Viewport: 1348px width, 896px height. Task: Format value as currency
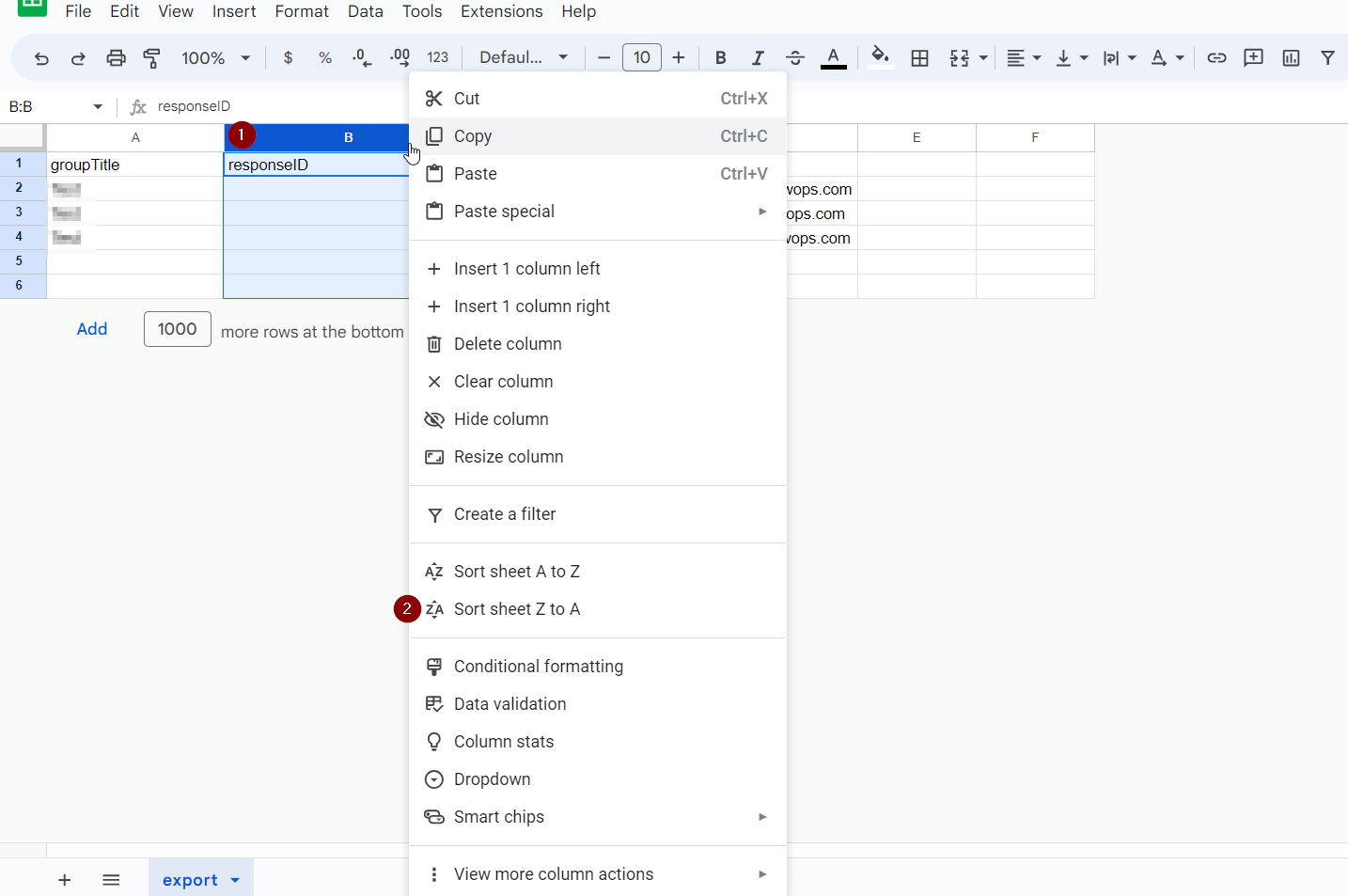tap(288, 57)
